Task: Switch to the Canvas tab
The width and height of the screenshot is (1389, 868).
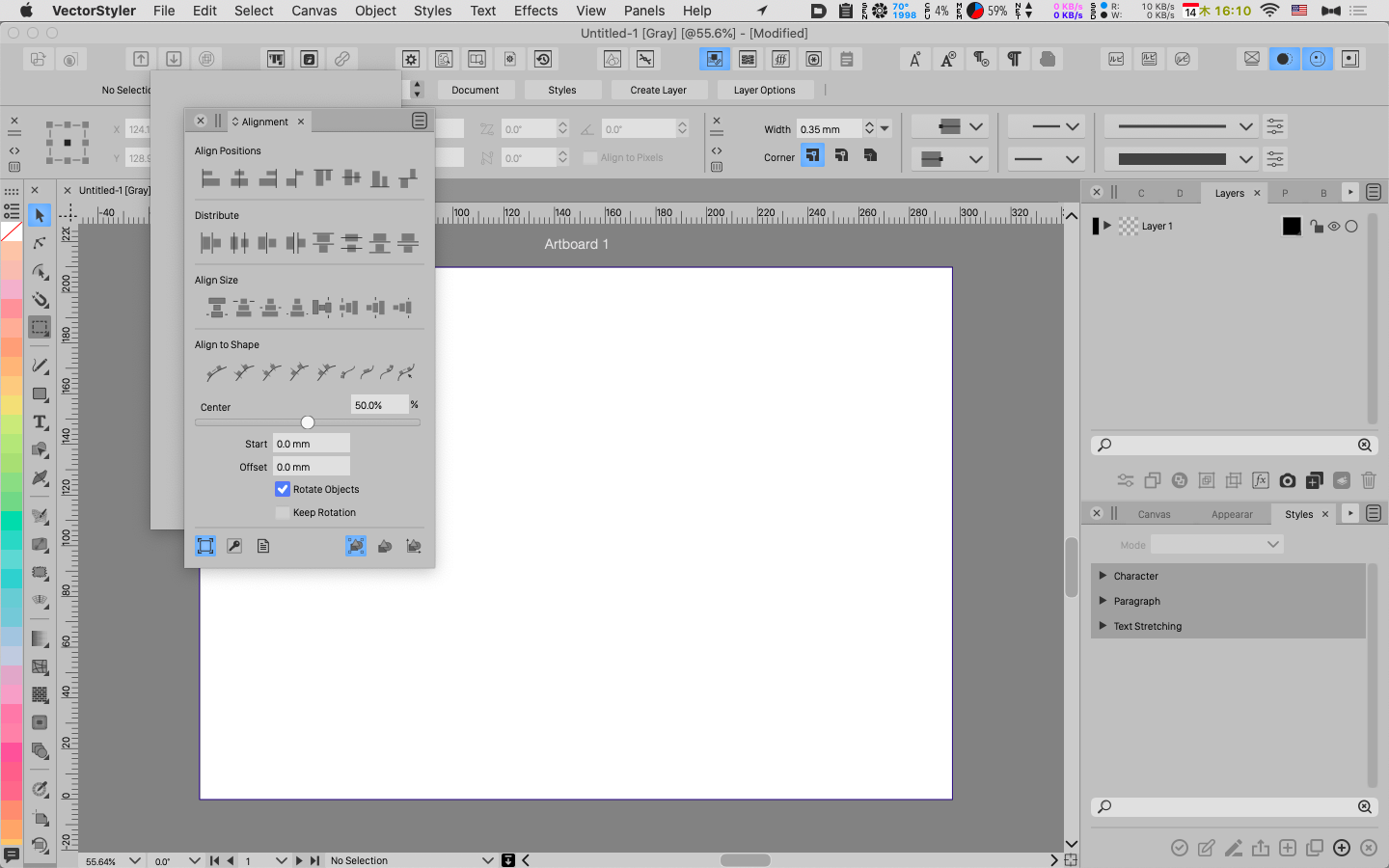Action: pyautogui.click(x=1154, y=514)
